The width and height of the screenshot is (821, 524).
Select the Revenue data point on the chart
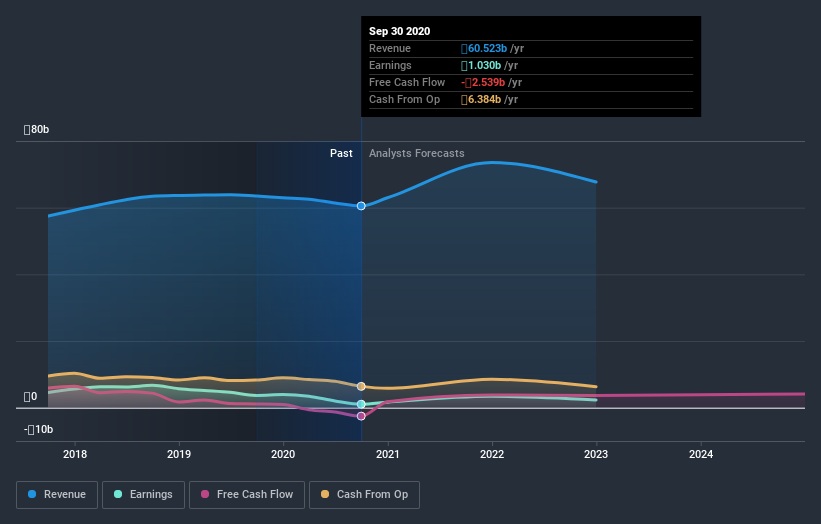pos(361,206)
